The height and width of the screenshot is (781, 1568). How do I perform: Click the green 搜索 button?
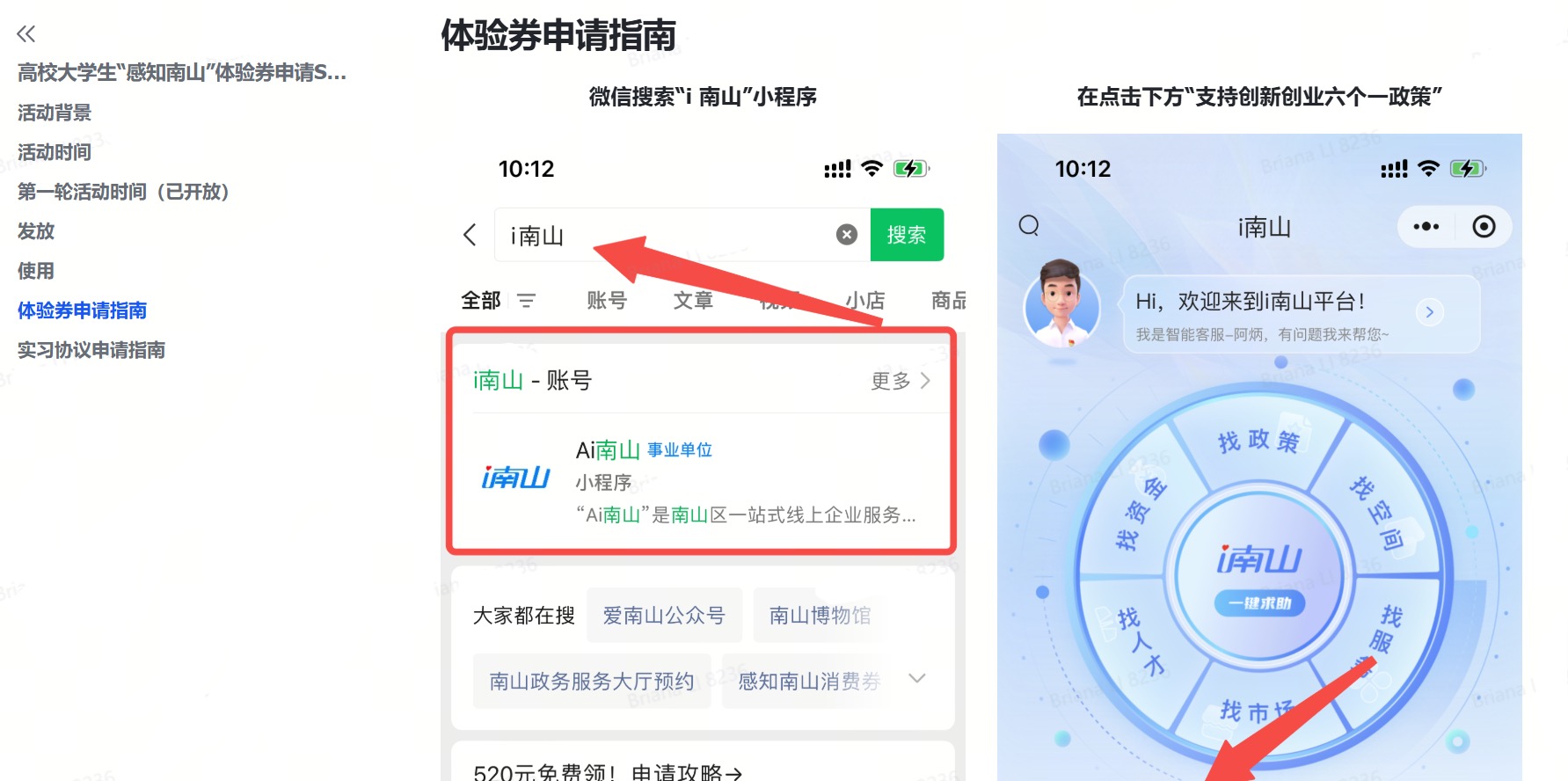coord(907,235)
